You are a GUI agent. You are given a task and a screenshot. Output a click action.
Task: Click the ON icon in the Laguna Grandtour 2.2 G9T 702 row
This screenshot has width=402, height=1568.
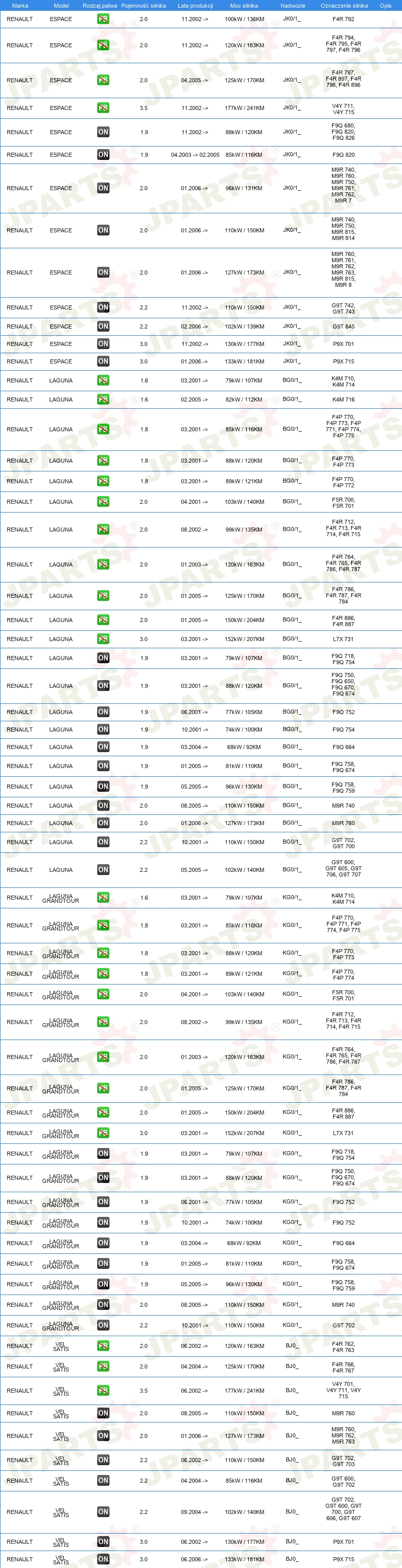pos(103,1325)
